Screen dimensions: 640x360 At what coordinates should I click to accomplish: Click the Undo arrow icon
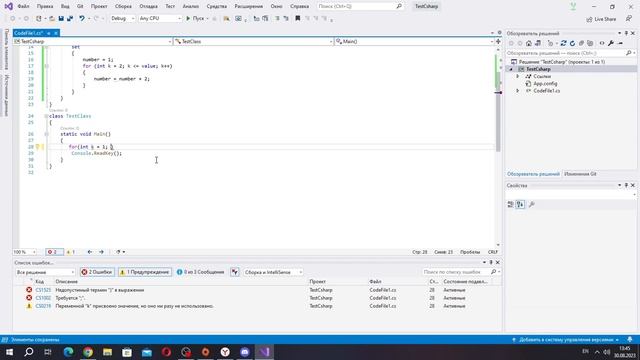click(82, 18)
